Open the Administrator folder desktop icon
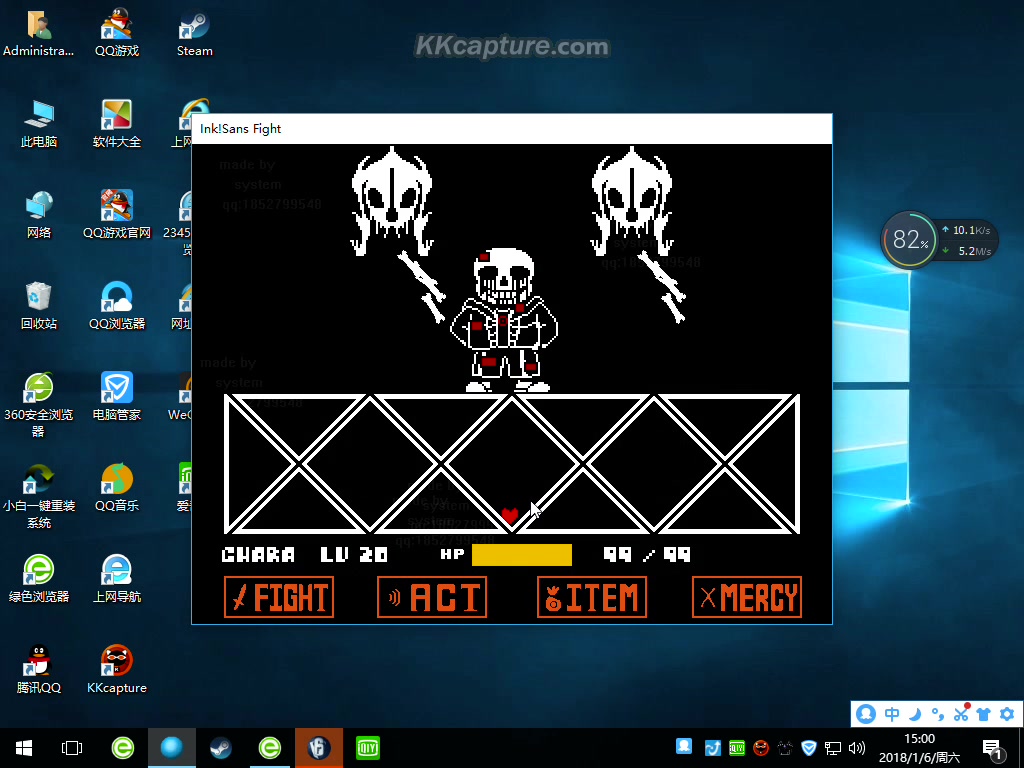Screen dimensions: 1024x768 click(39, 33)
